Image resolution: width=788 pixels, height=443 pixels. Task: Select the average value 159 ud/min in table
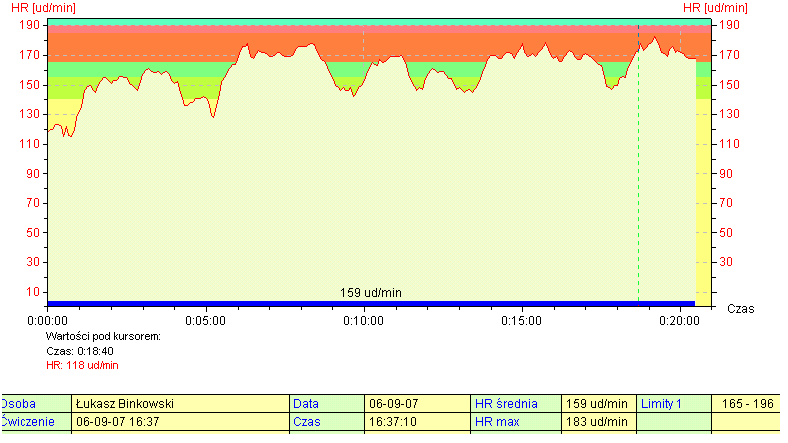[x=599, y=404]
